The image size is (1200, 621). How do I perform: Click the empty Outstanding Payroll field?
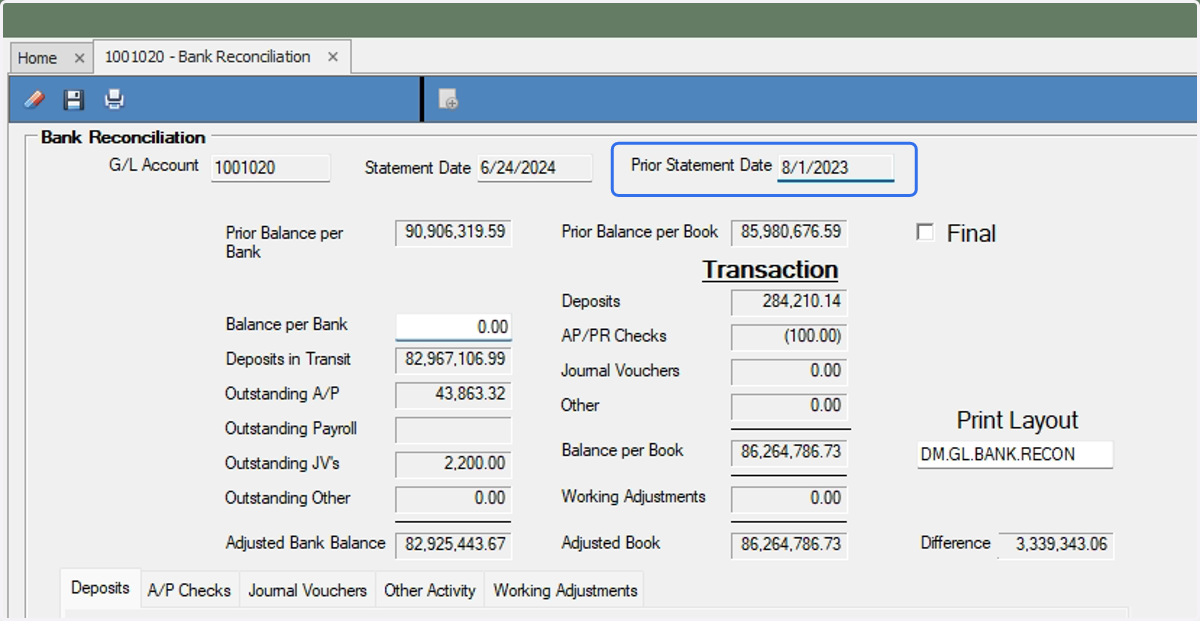453,430
